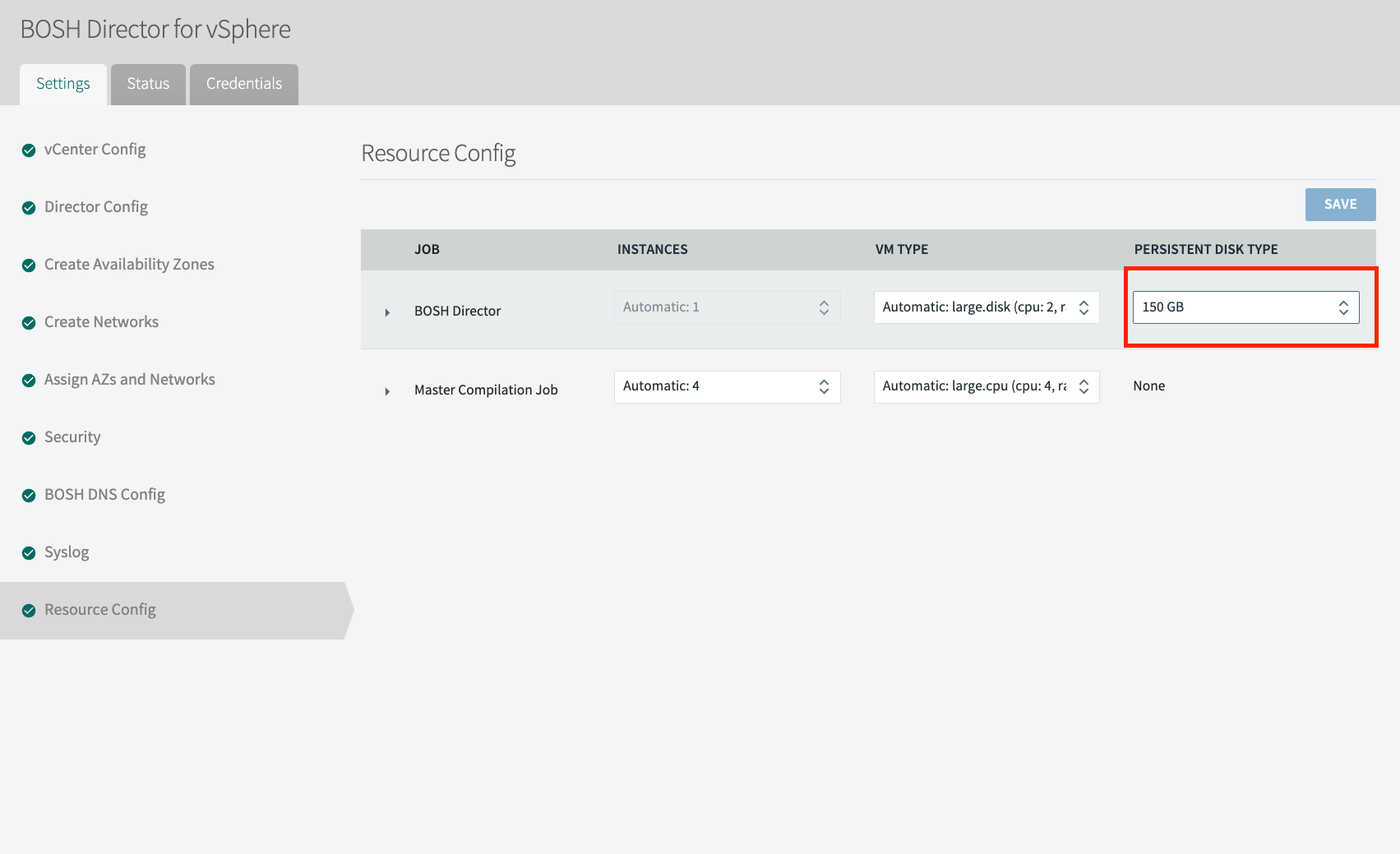
Task: Switch to the Credentials tab
Action: (243, 84)
